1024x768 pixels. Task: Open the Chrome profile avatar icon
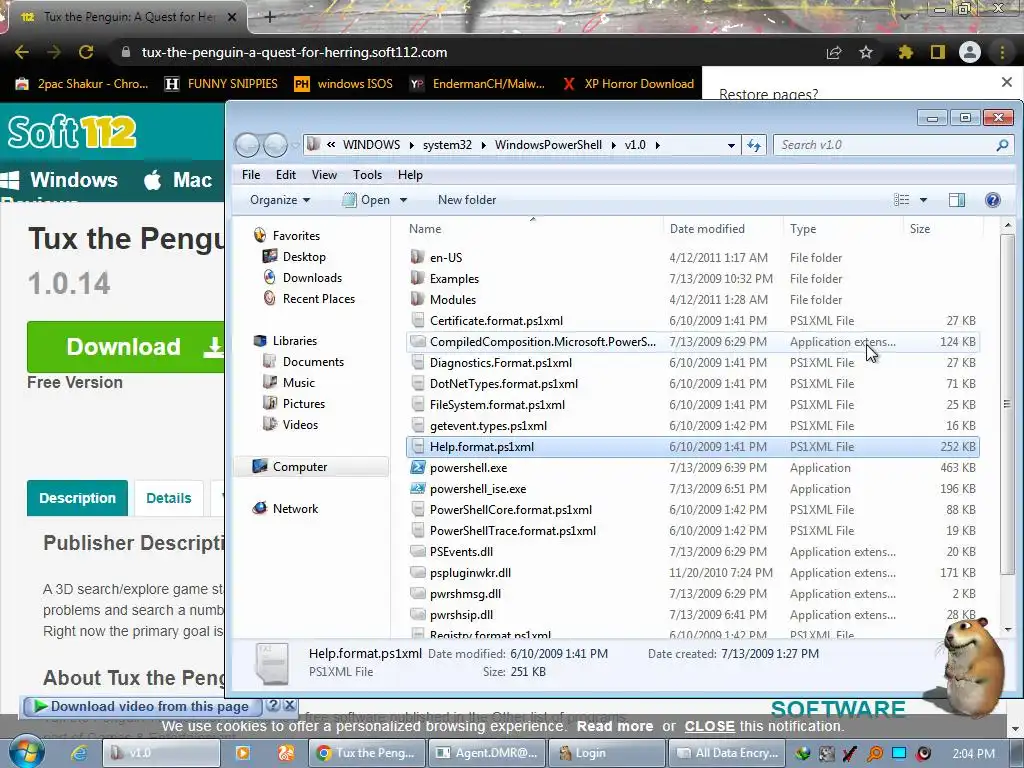pos(970,52)
